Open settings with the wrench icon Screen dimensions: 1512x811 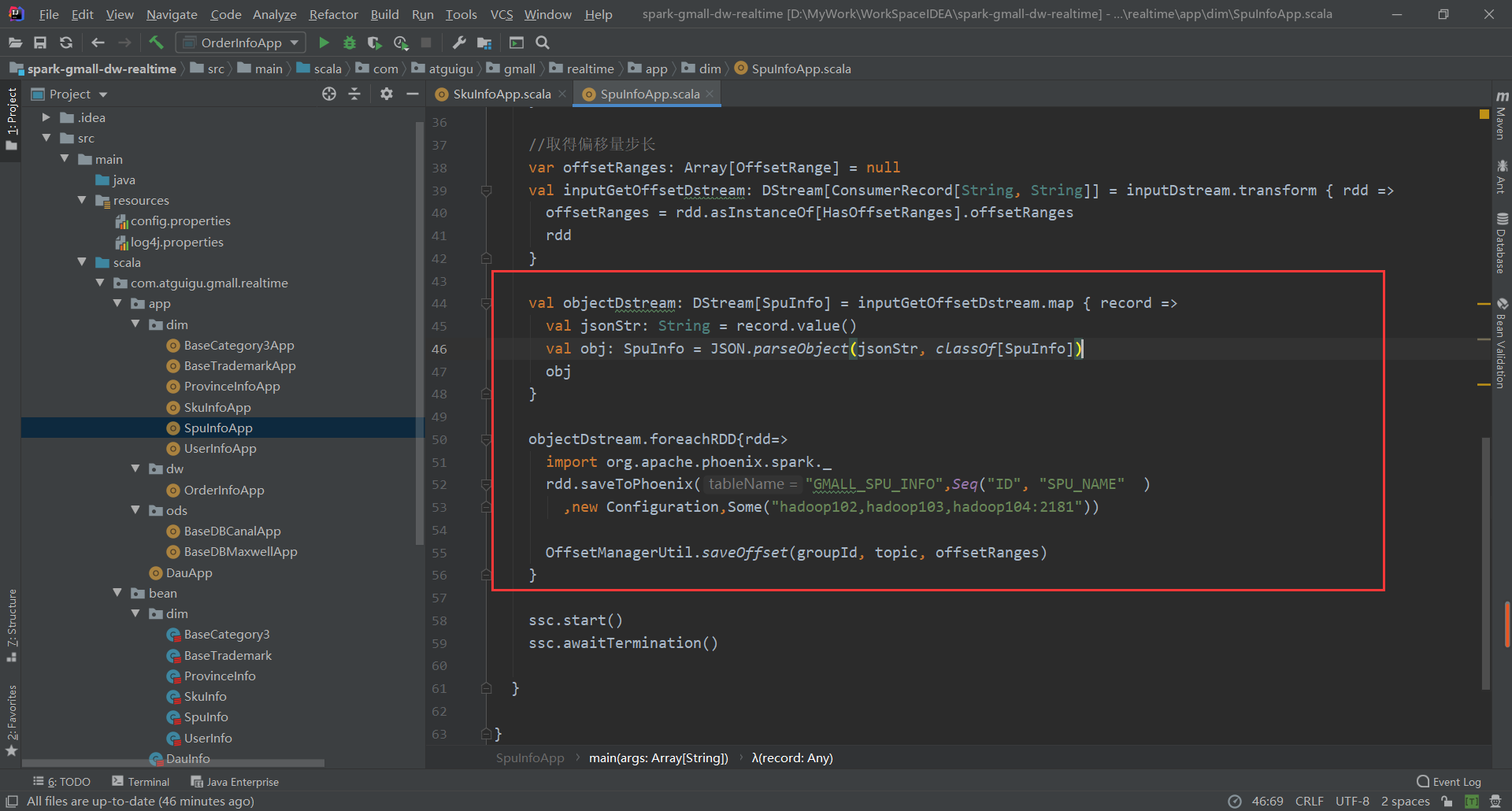459,43
